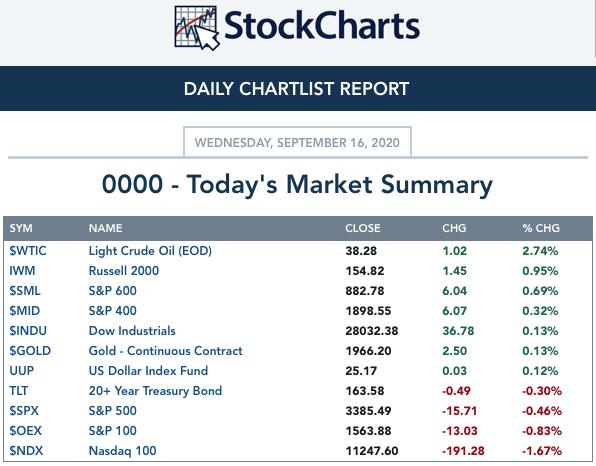Click the % CHG column header
The image size is (596, 466).
point(541,228)
